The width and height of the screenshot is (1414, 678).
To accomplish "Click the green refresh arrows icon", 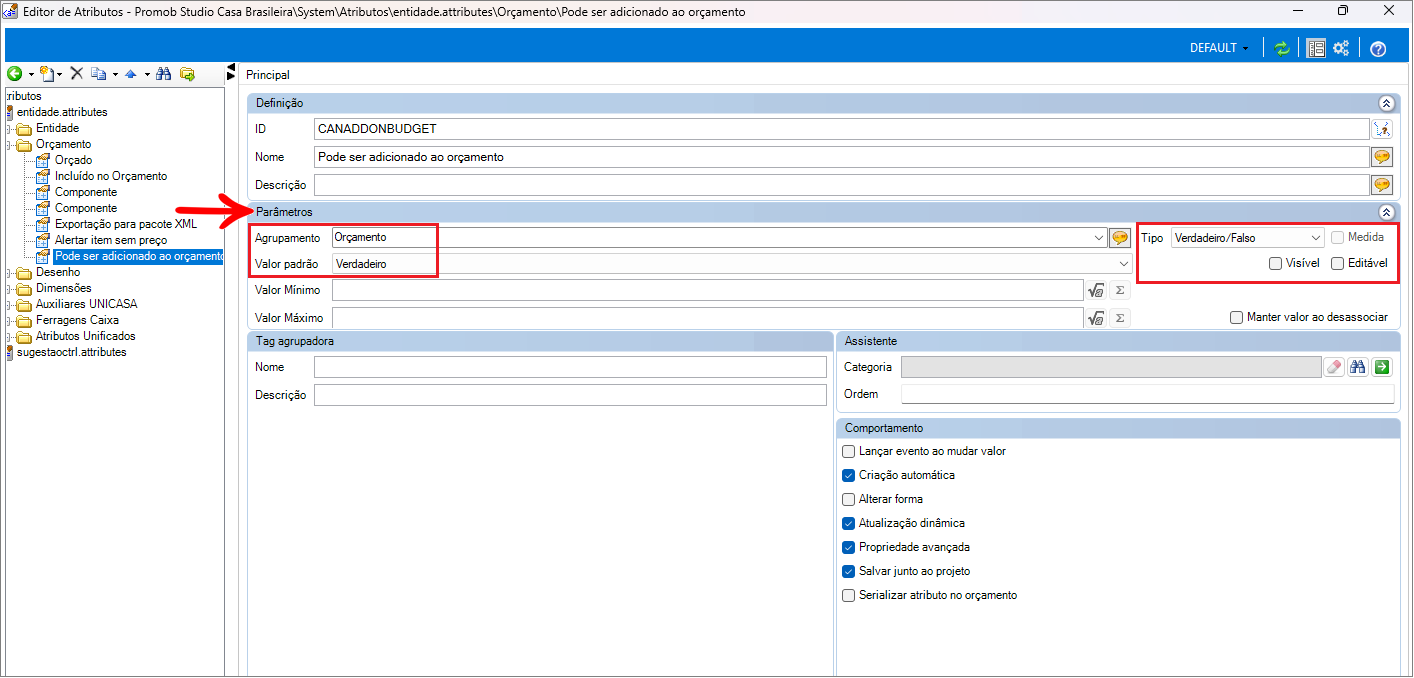I will pos(1281,48).
